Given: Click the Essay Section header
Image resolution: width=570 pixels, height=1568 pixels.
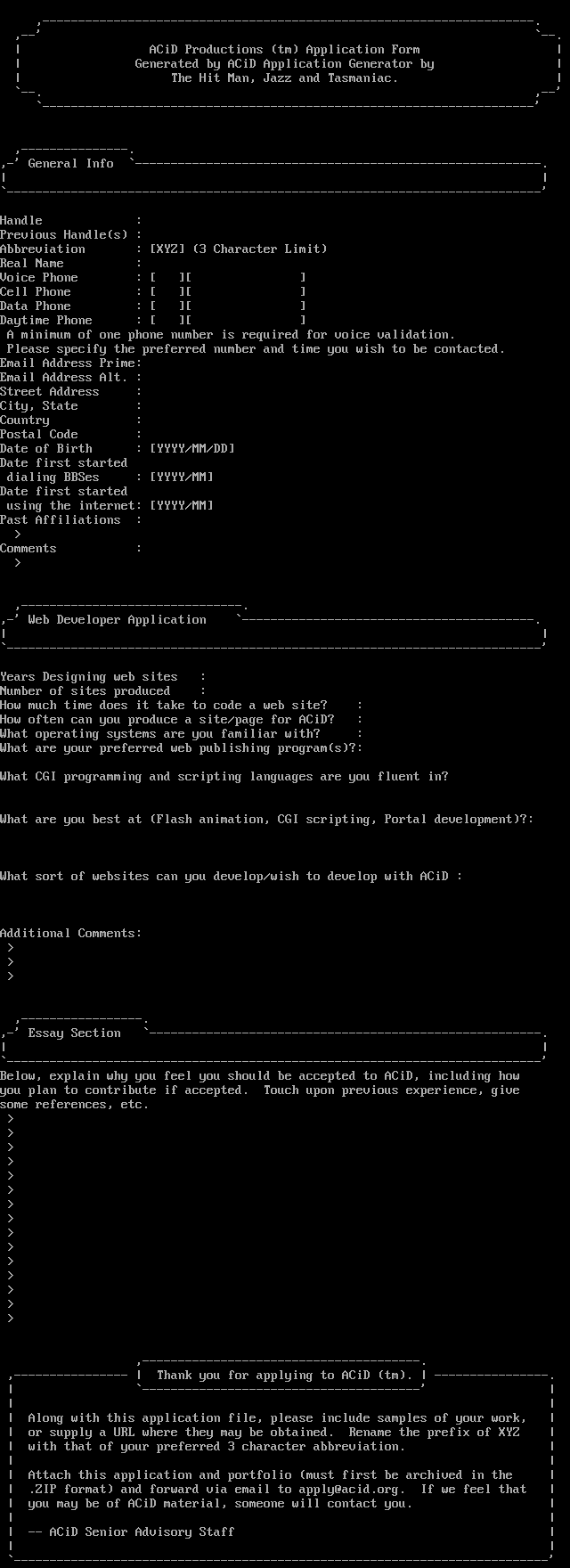Looking at the screenshot, I should point(74,1033).
